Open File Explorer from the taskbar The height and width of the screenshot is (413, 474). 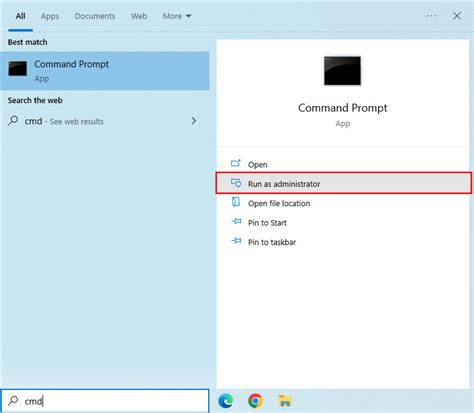coord(285,401)
